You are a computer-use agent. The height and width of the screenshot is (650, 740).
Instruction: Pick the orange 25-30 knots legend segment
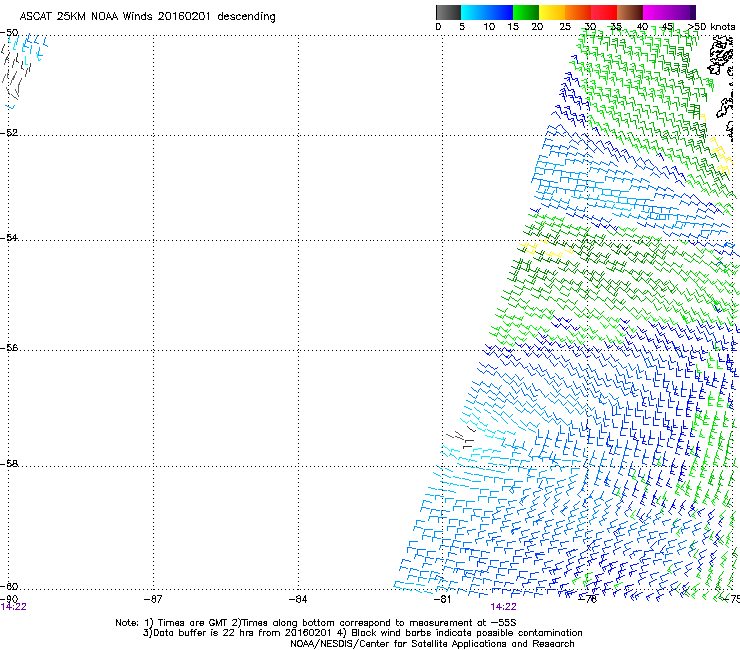pos(578,12)
